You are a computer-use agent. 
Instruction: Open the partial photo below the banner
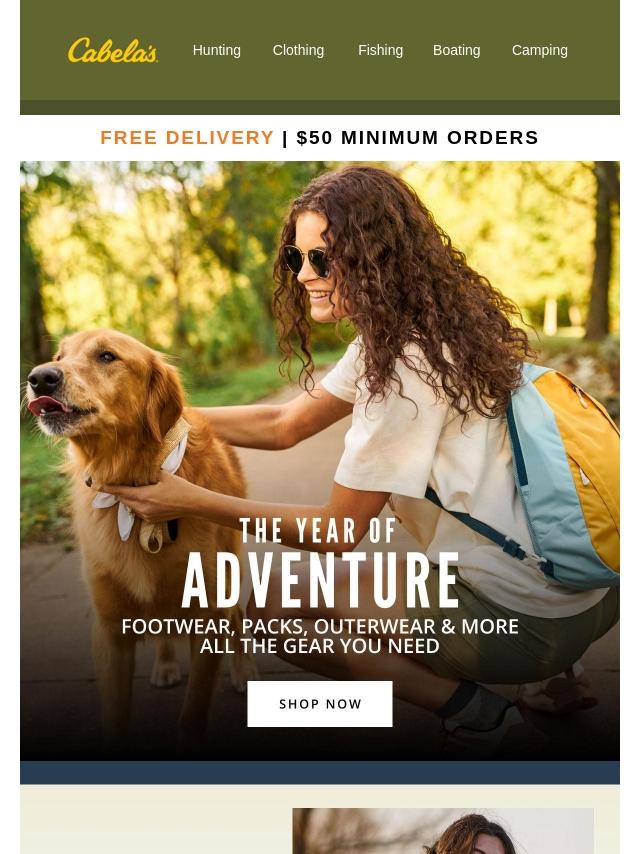pos(443,831)
